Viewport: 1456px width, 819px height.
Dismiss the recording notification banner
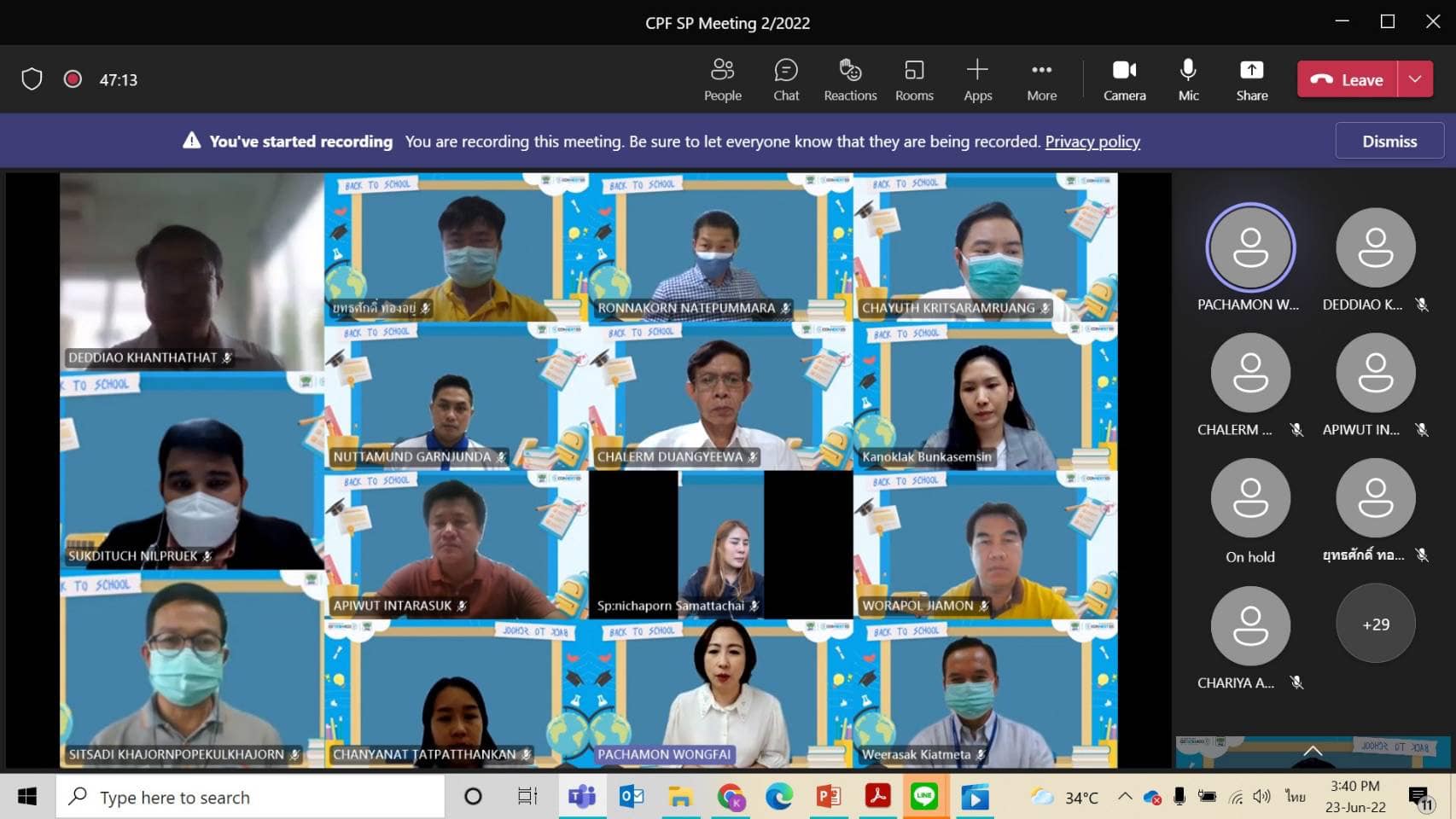tap(1389, 141)
